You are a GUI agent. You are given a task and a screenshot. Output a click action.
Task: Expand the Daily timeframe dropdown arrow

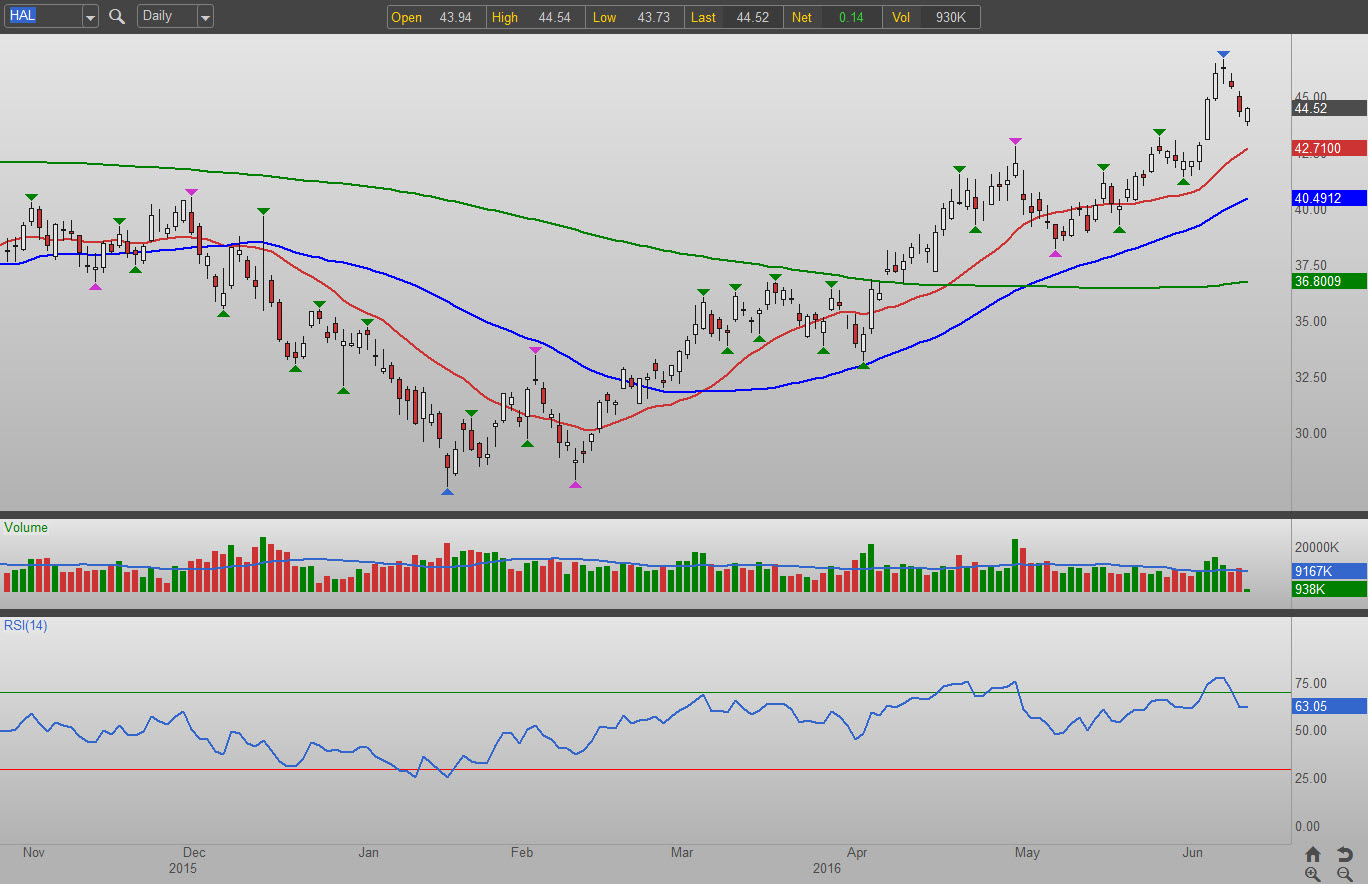coord(204,17)
